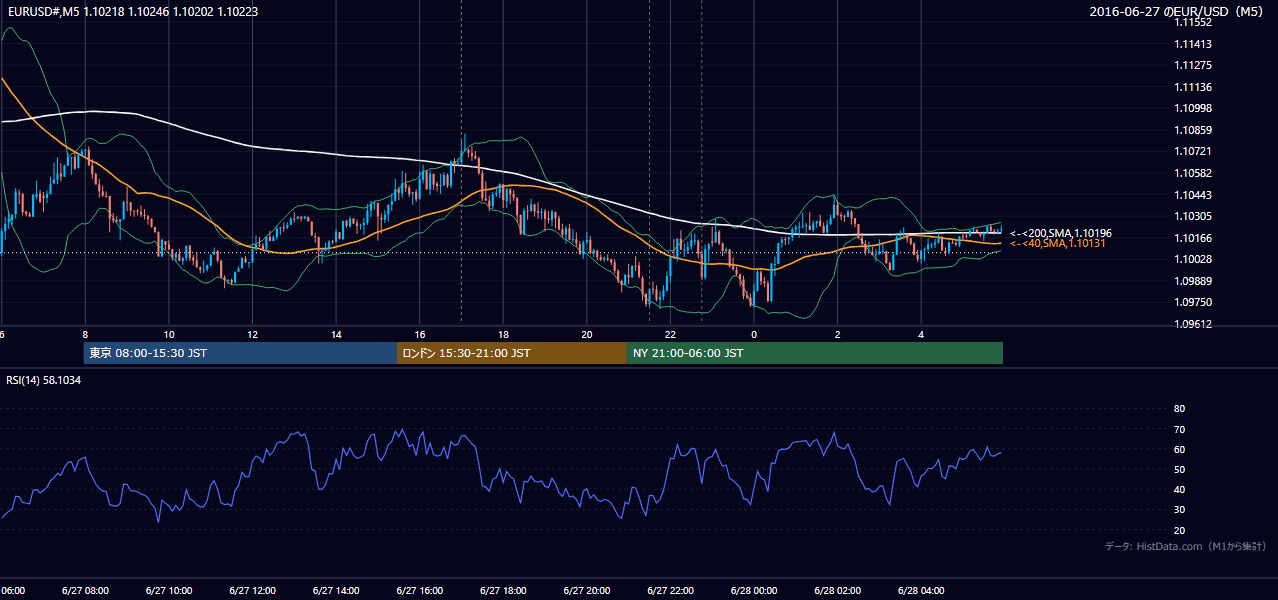Click price level 1.09612 on price axis
Image resolution: width=1278 pixels, height=600 pixels.
[x=1193, y=324]
